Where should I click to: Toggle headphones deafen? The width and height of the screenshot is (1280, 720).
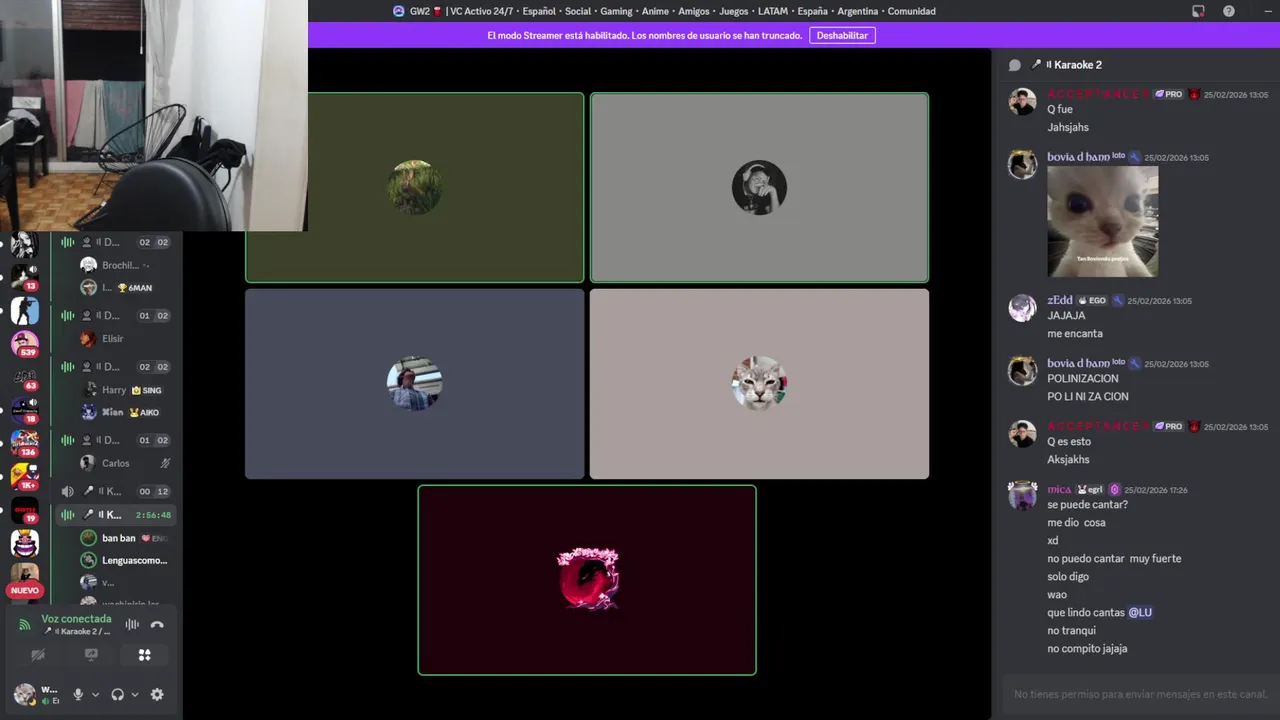[x=118, y=694]
